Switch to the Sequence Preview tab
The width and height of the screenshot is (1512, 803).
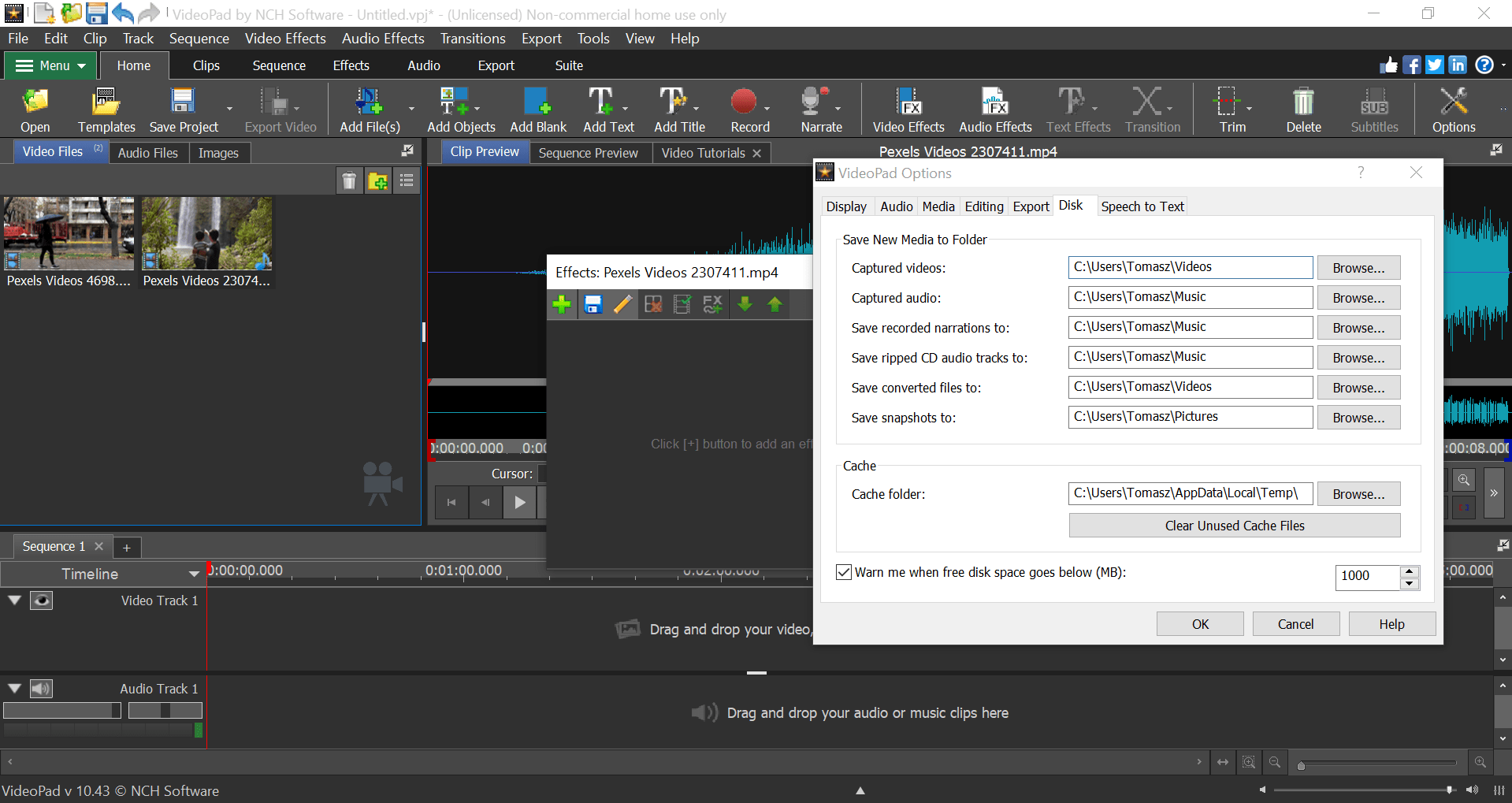(x=589, y=153)
